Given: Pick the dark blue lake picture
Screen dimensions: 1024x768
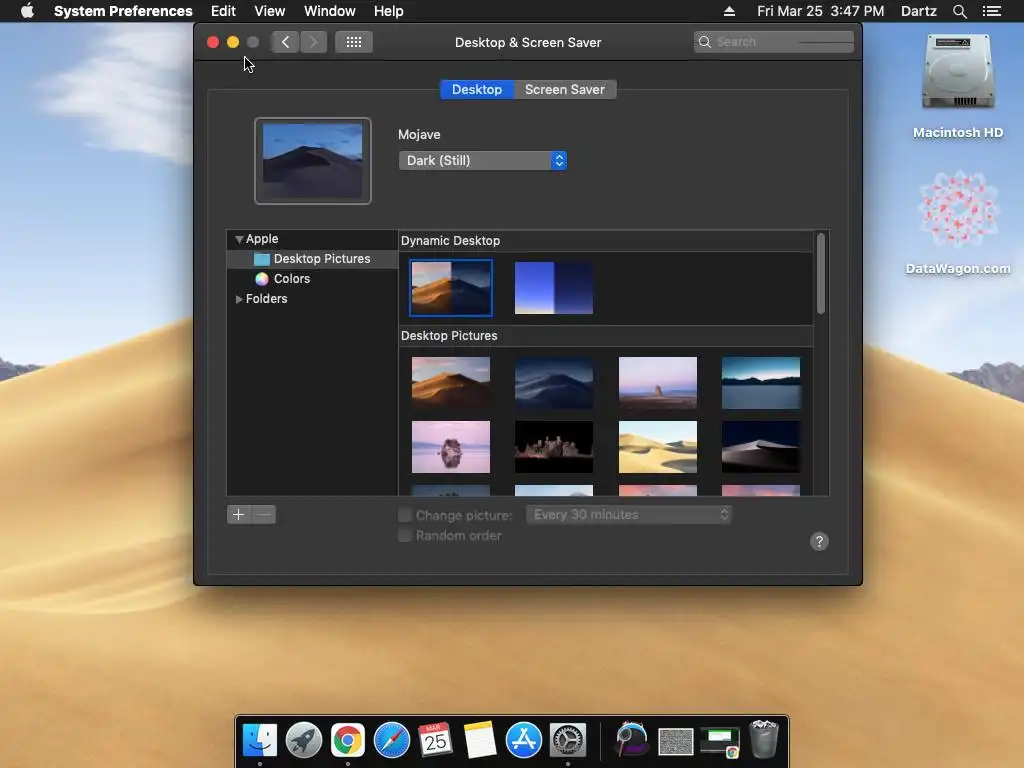Looking at the screenshot, I should tap(761, 383).
